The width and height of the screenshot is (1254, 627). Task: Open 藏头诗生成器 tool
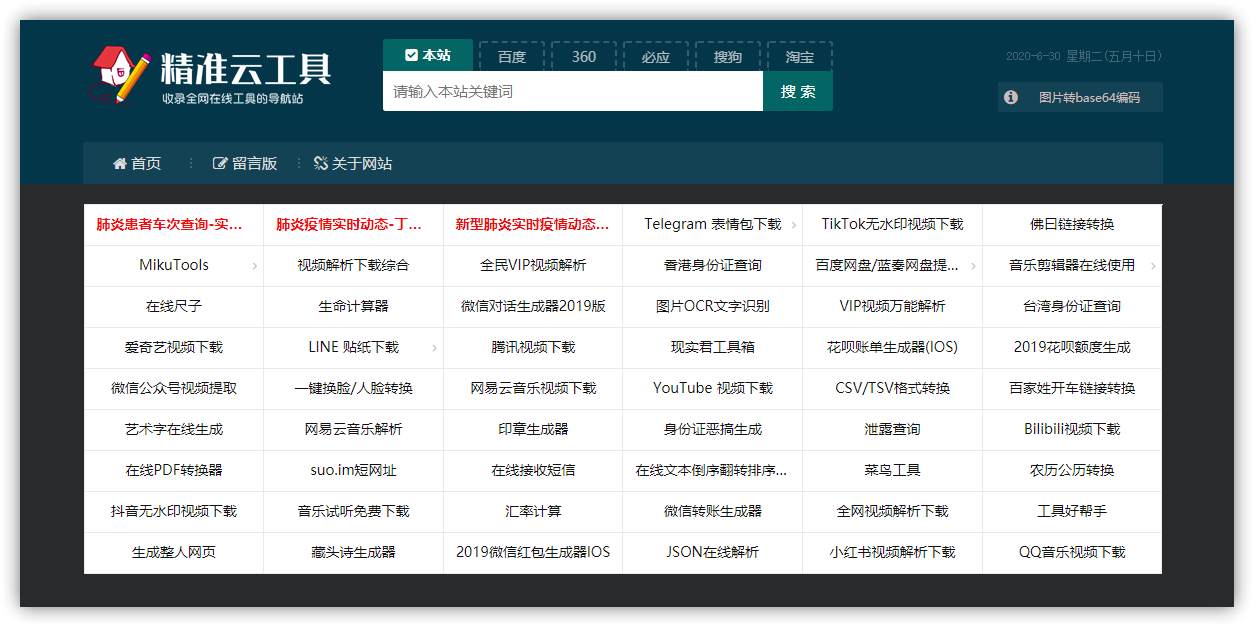[x=353, y=553]
